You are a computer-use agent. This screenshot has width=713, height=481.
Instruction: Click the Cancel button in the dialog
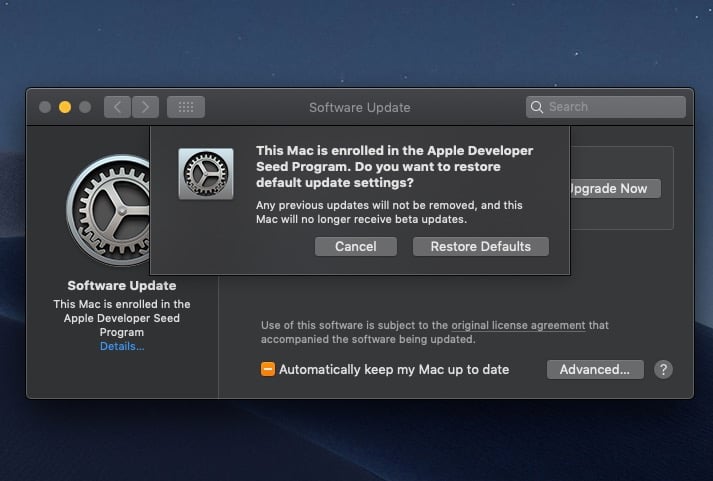(356, 246)
